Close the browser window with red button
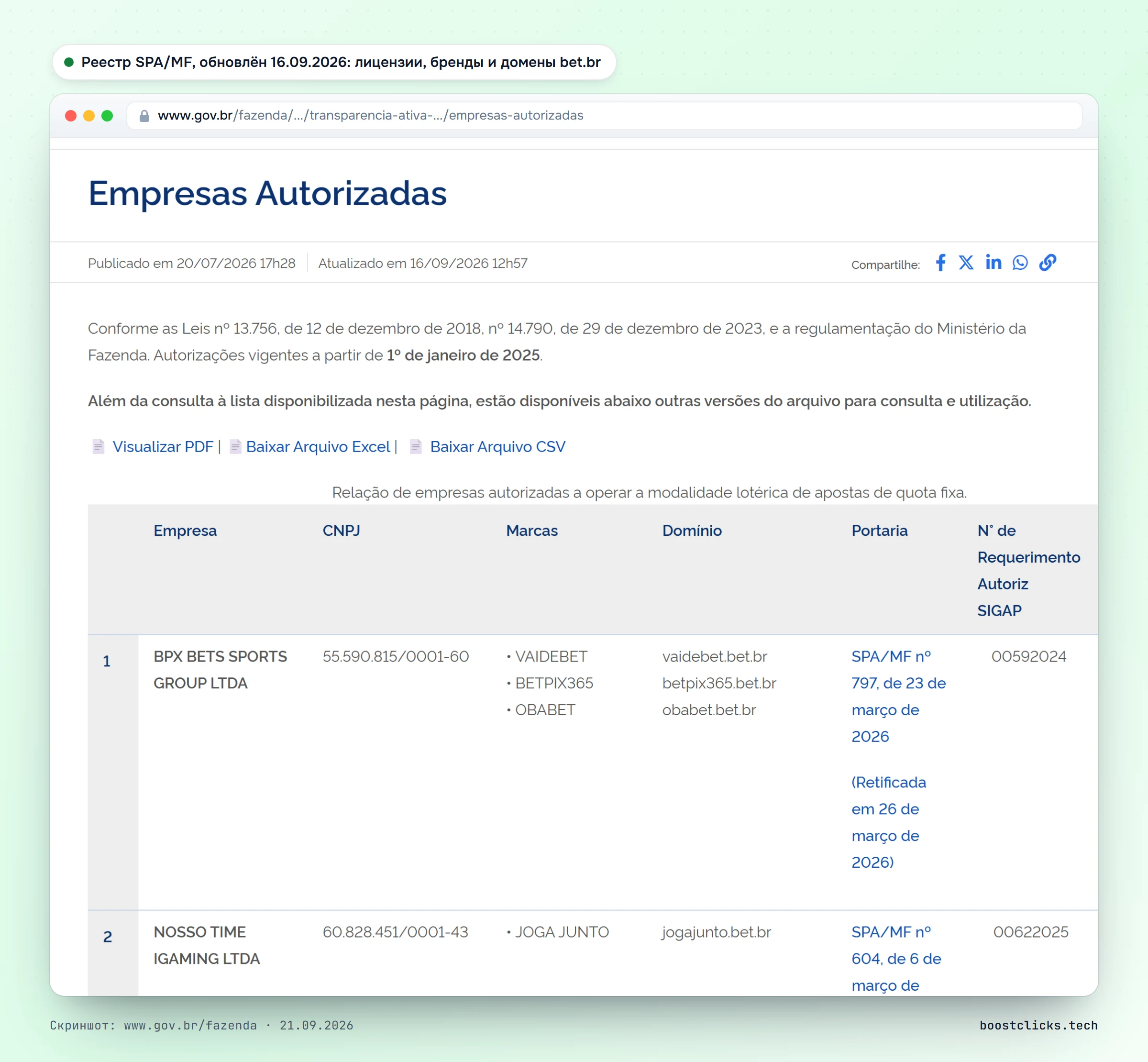The image size is (1148, 1062). coord(71,115)
